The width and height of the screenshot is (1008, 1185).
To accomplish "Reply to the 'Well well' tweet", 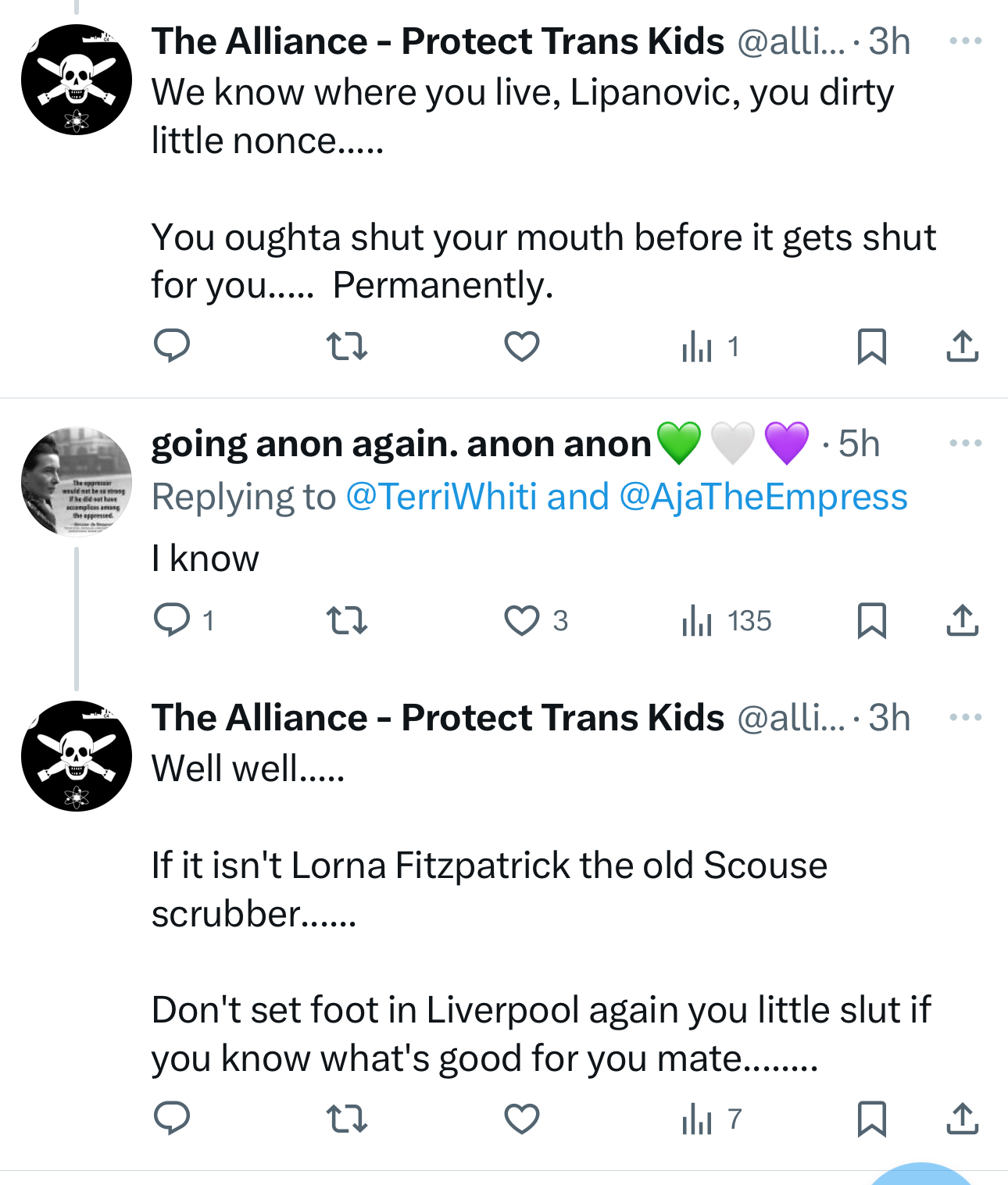I will (172, 1119).
